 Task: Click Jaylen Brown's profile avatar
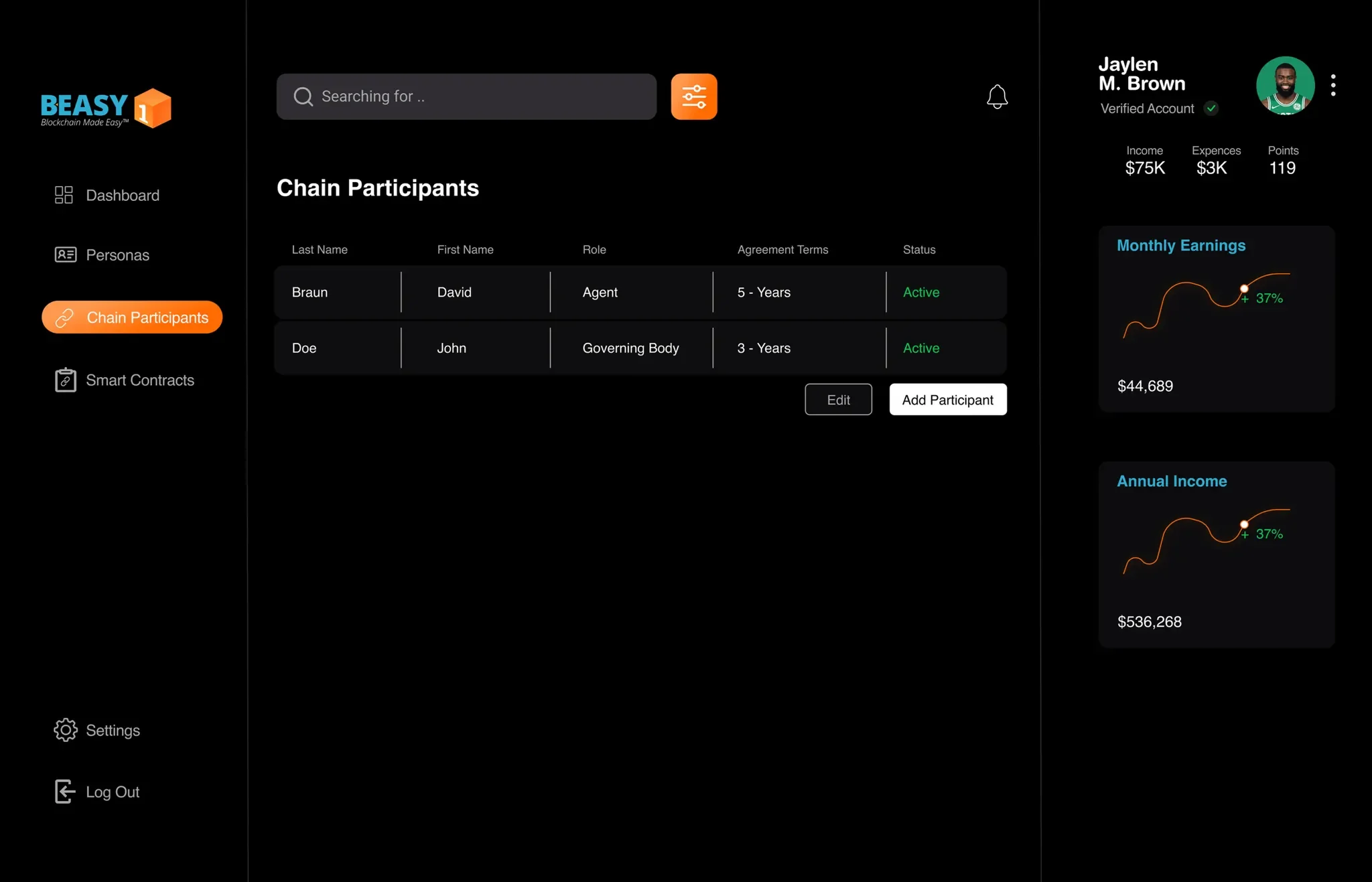pos(1285,86)
